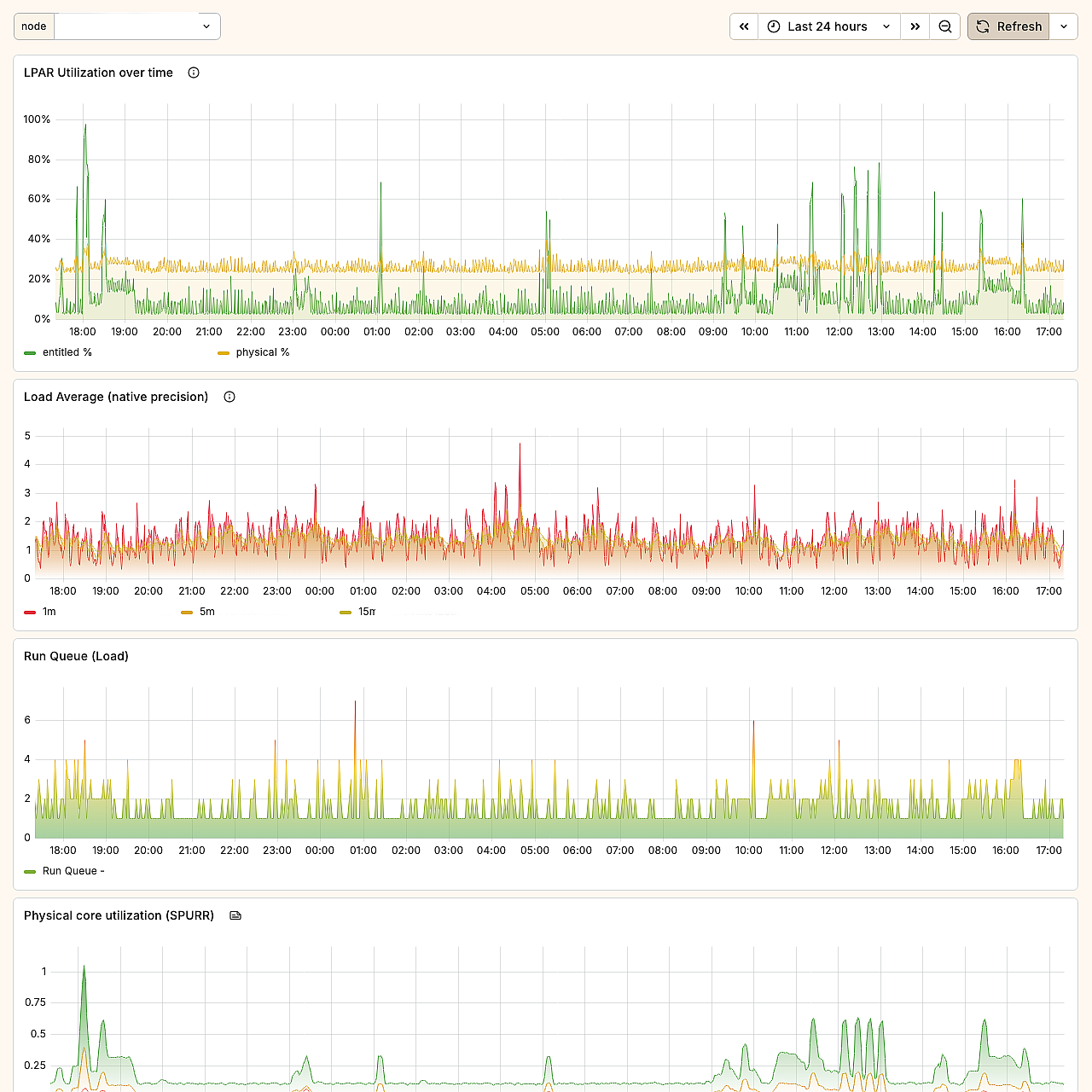Viewport: 1092px width, 1092px height.
Task: Open the node variable dropdown
Action: tap(136, 26)
